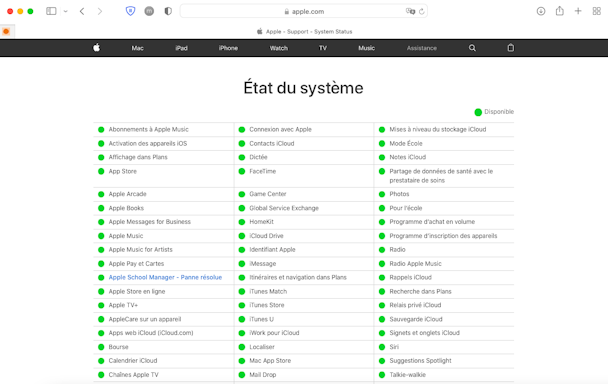Viewport: 608px width, 384px height.
Task: Click the green dot beside iMessage
Action: [242, 264]
